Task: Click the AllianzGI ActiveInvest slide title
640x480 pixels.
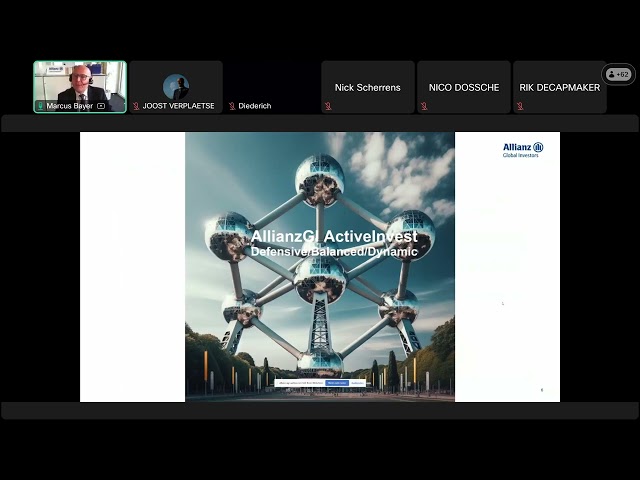Action: tap(334, 236)
